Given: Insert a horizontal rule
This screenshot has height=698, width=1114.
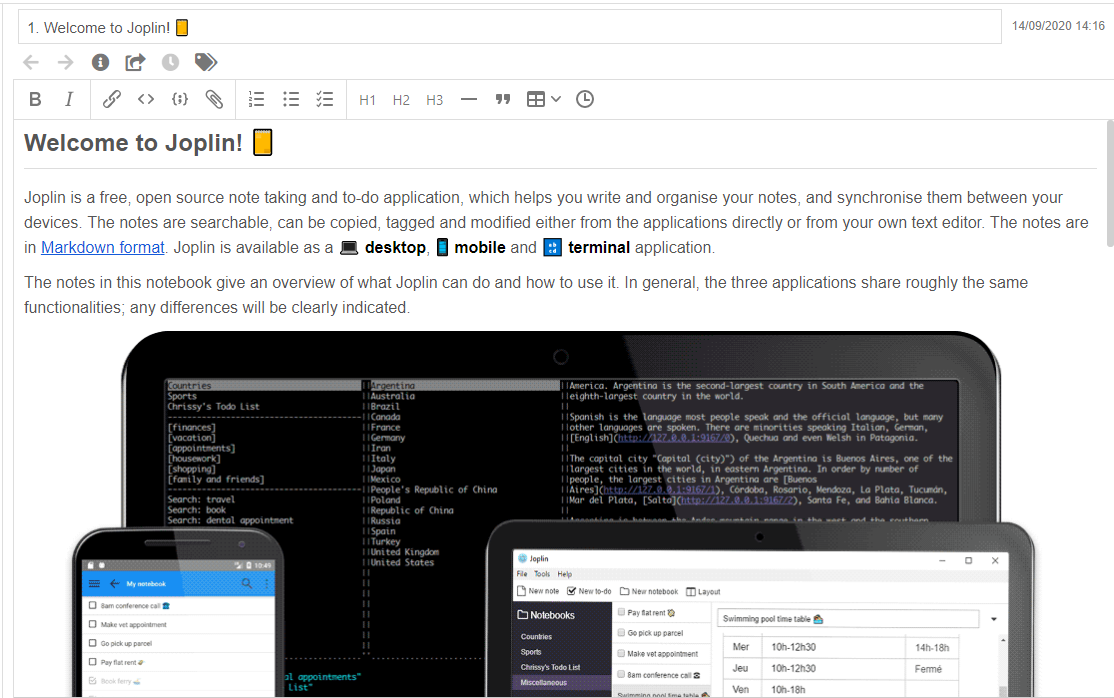Looking at the screenshot, I should 469,100.
